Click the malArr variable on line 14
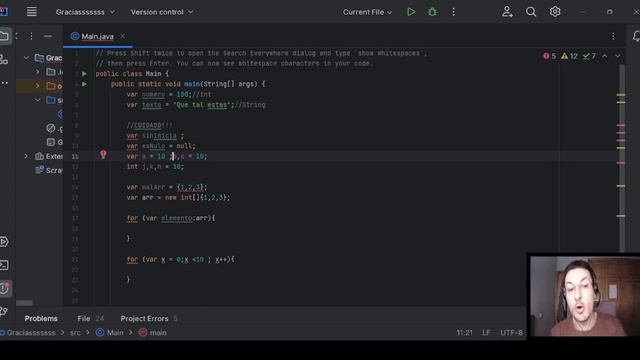This screenshot has width=640, height=360. [x=153, y=187]
